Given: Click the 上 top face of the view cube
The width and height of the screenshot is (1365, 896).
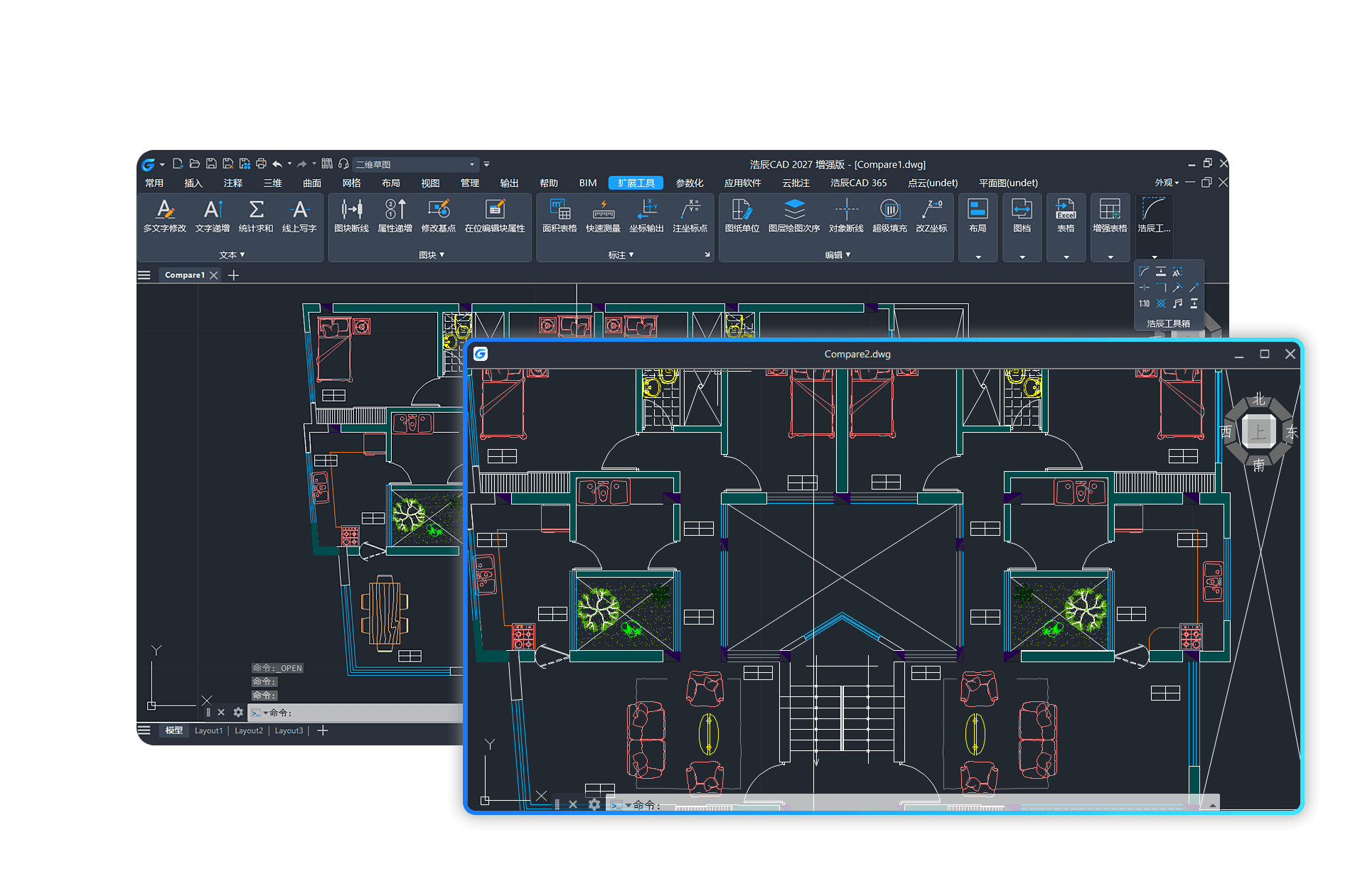Looking at the screenshot, I should click(1259, 431).
